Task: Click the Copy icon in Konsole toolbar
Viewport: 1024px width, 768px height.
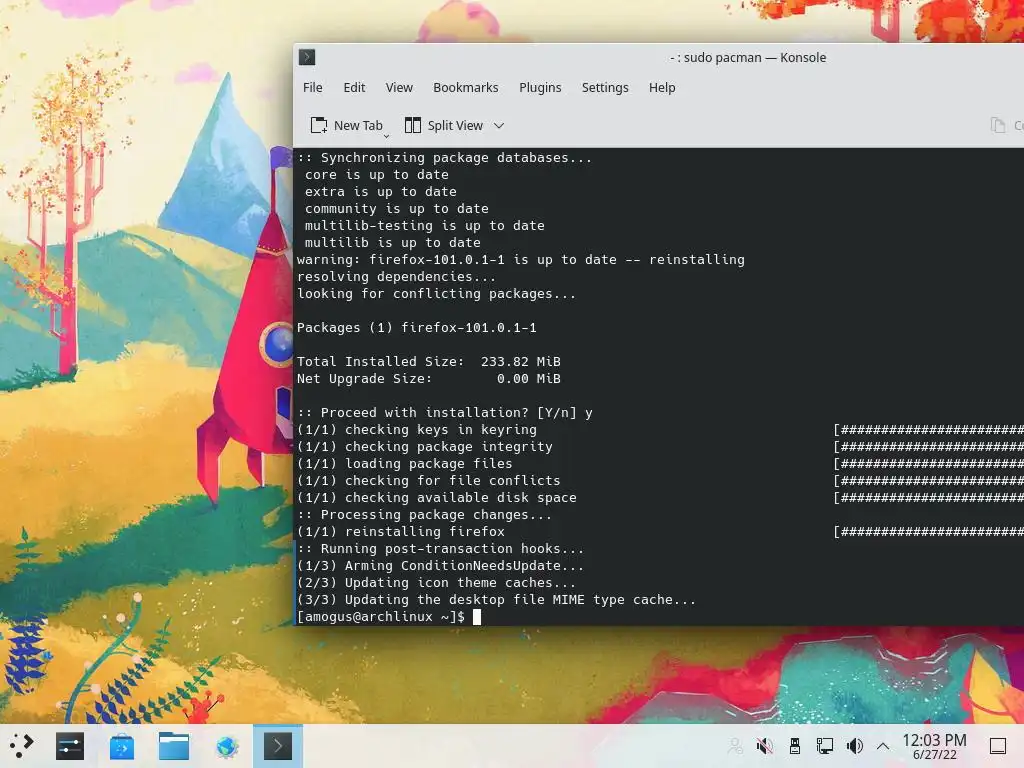Action: (x=997, y=125)
